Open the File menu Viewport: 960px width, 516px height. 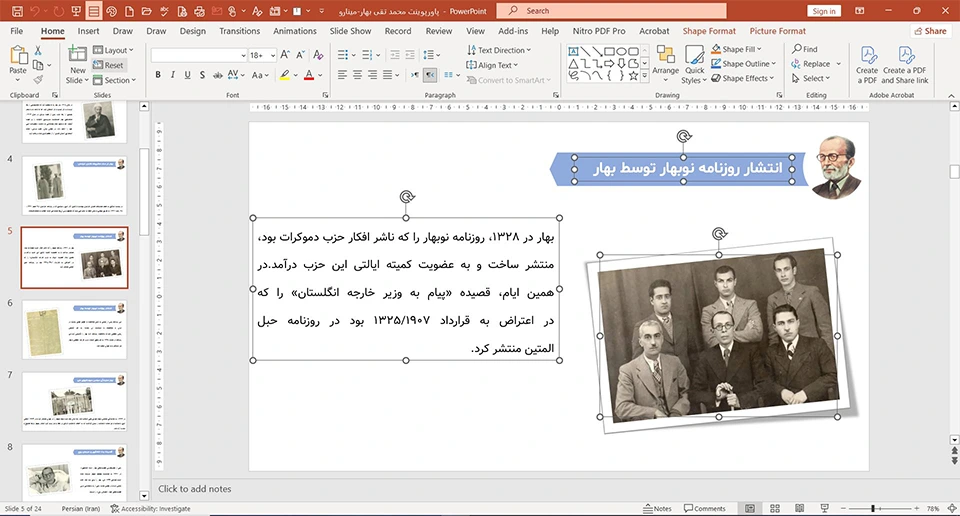click(17, 31)
